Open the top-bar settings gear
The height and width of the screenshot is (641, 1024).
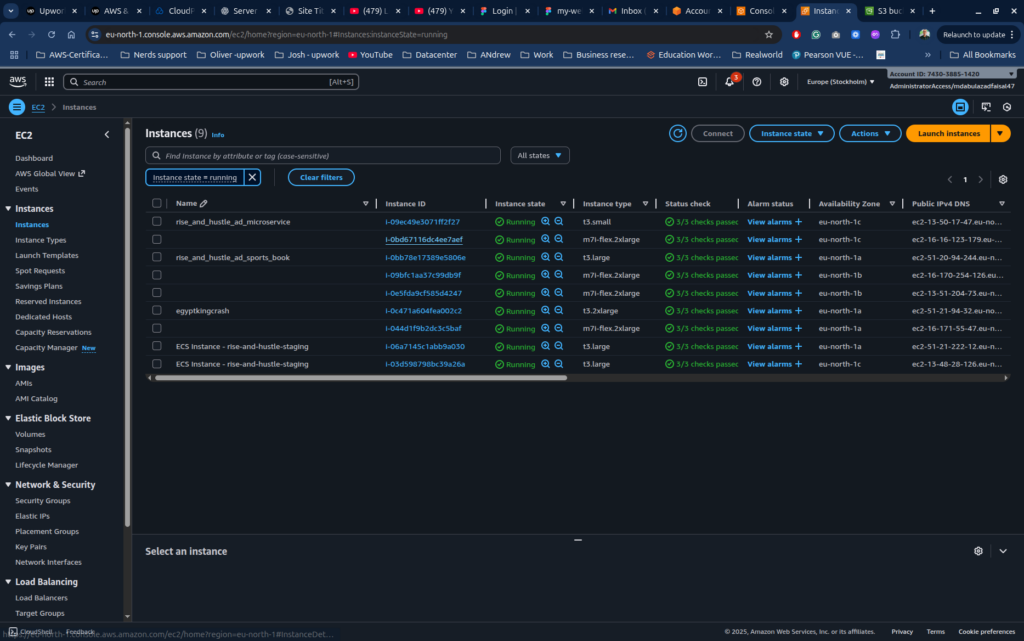(x=784, y=83)
